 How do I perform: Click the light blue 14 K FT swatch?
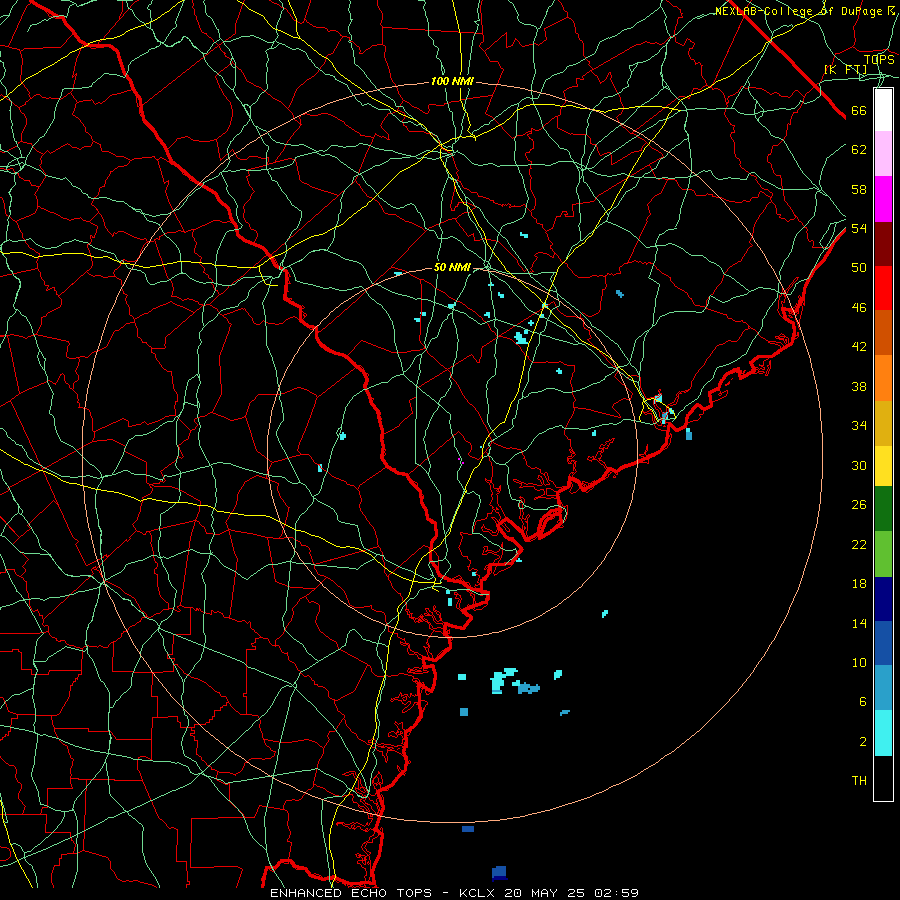883,687
